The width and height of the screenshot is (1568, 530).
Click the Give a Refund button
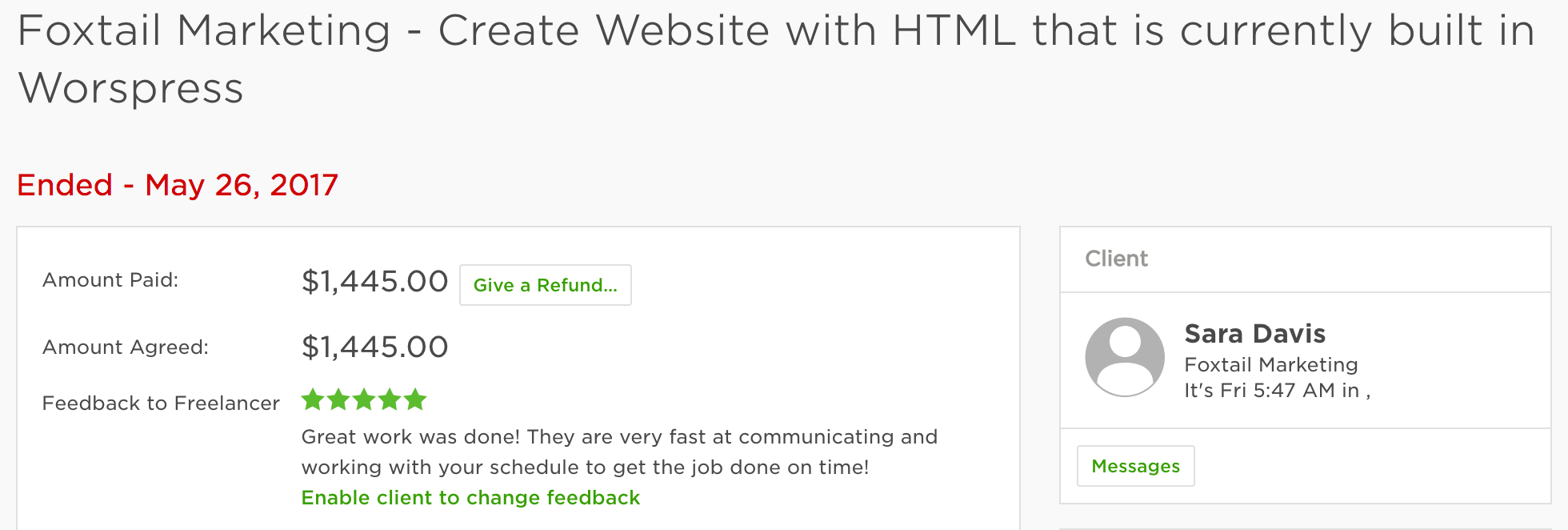coord(546,285)
